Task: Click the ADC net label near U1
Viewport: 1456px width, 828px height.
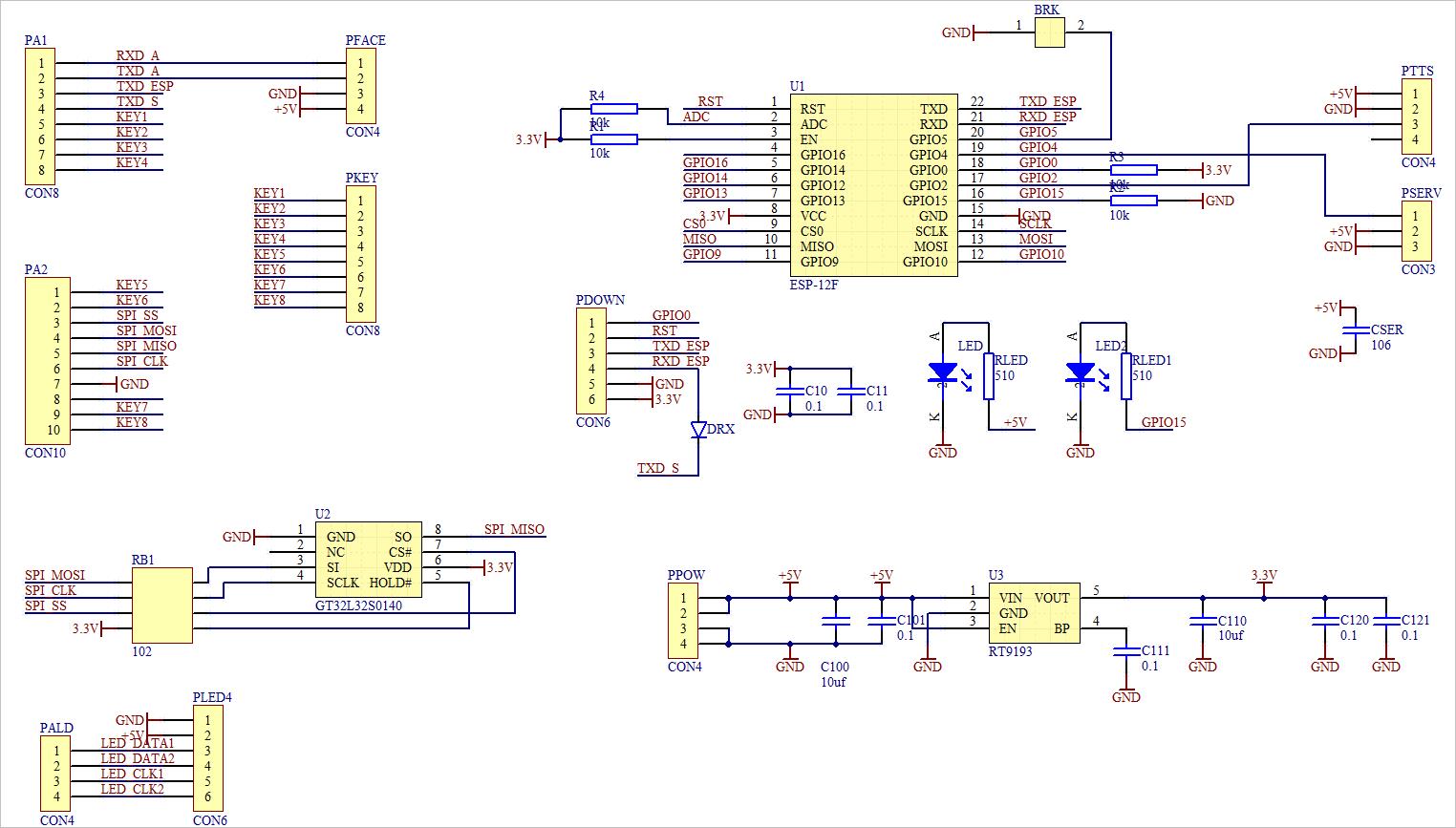Action: (x=696, y=117)
